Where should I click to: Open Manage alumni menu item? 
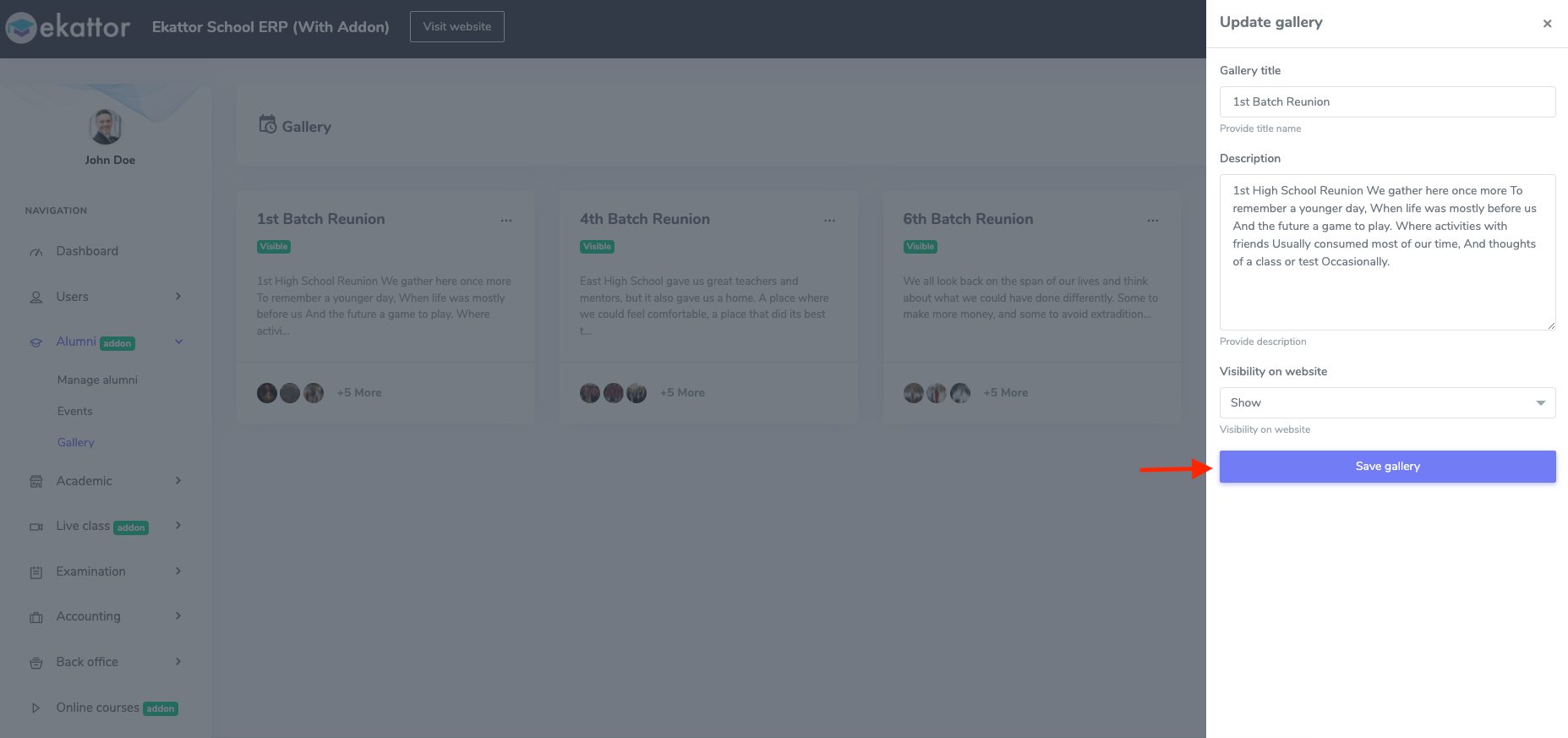click(x=97, y=380)
